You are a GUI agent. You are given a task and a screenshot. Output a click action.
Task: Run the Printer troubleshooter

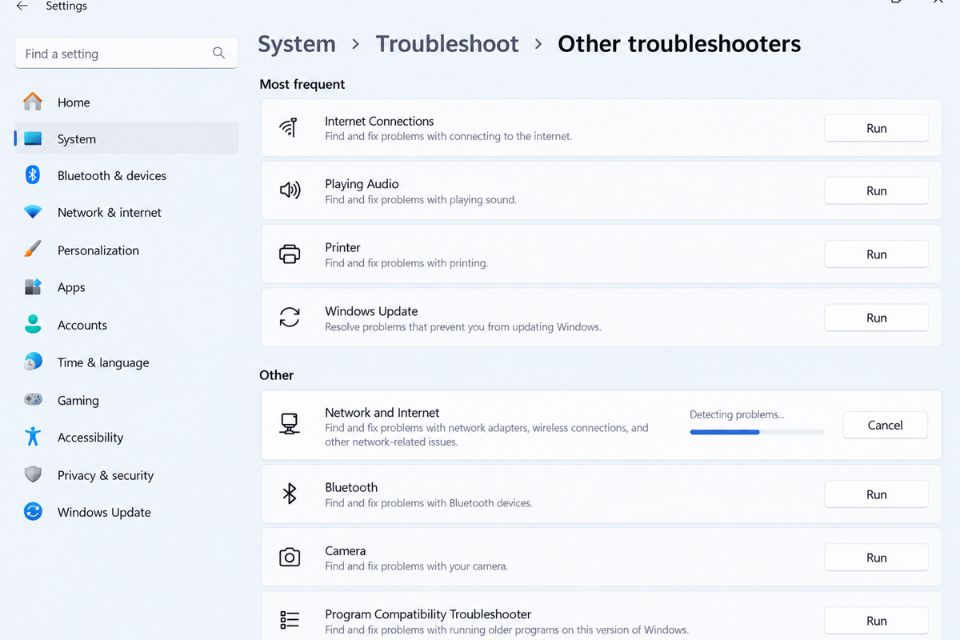pos(876,254)
